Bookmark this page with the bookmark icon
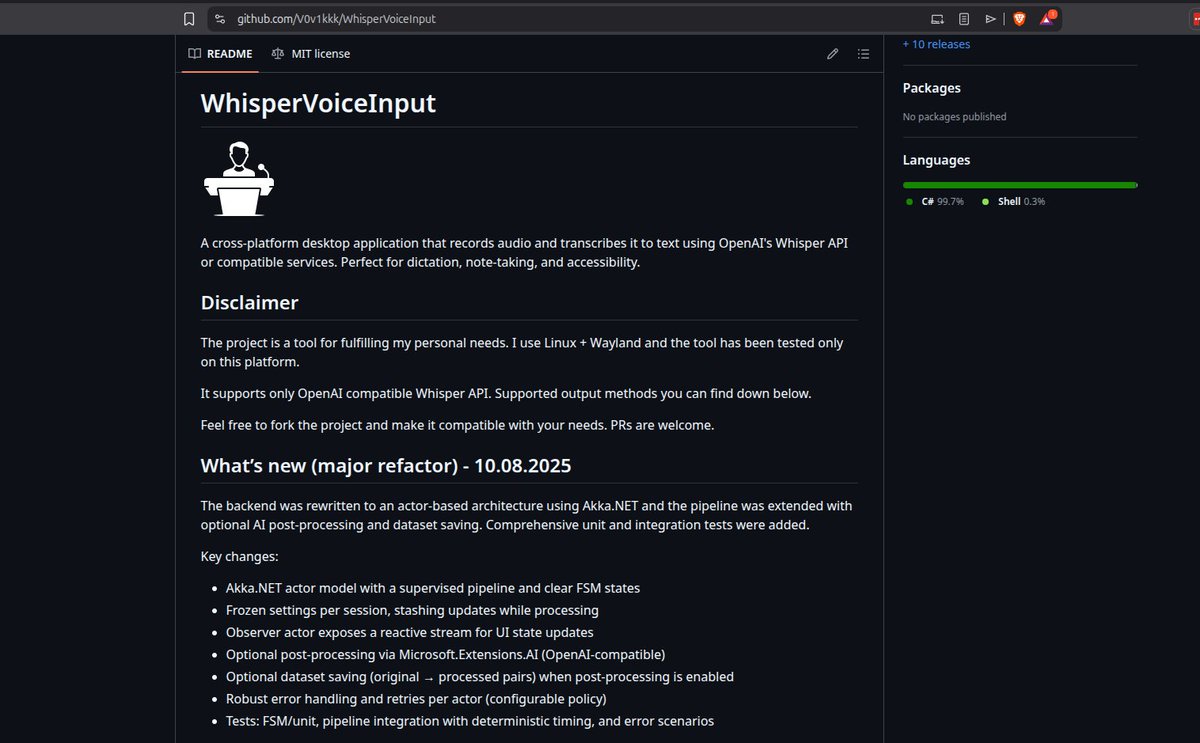The height and width of the screenshot is (743, 1200). point(188,18)
